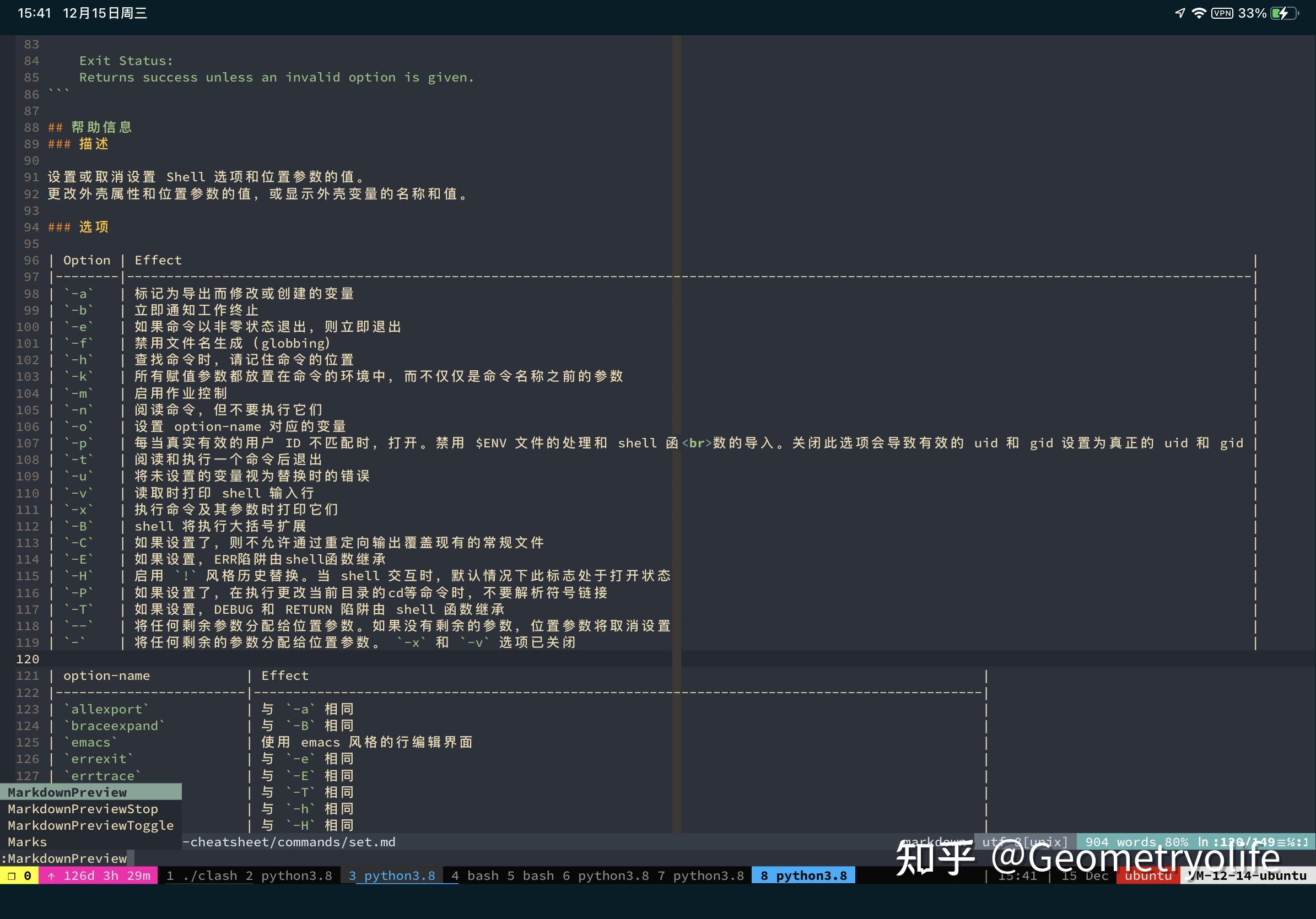1316x919 pixels.
Task: Click the '(globbing)' text on line 101
Action: pyautogui.click(x=292, y=343)
